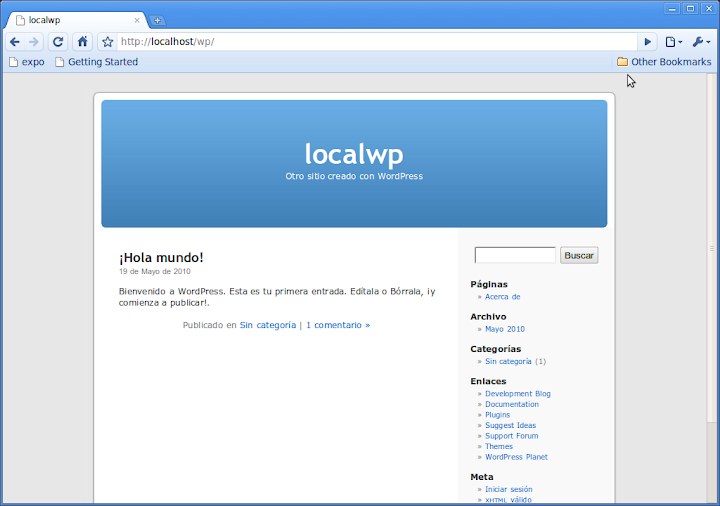Open the 1 comentario » link

[x=338, y=325]
